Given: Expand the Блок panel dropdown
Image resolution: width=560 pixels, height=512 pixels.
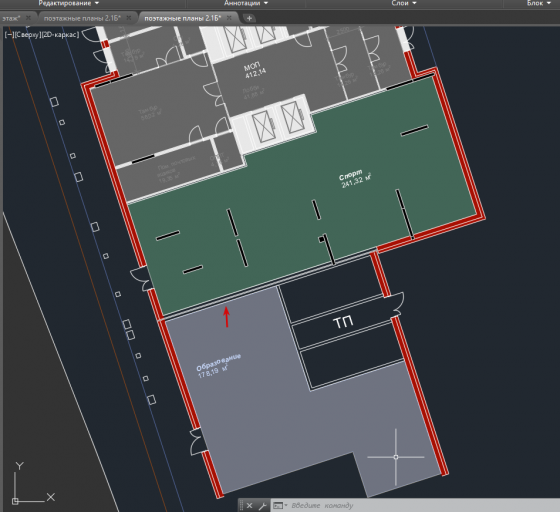Looking at the screenshot, I should point(539,3).
